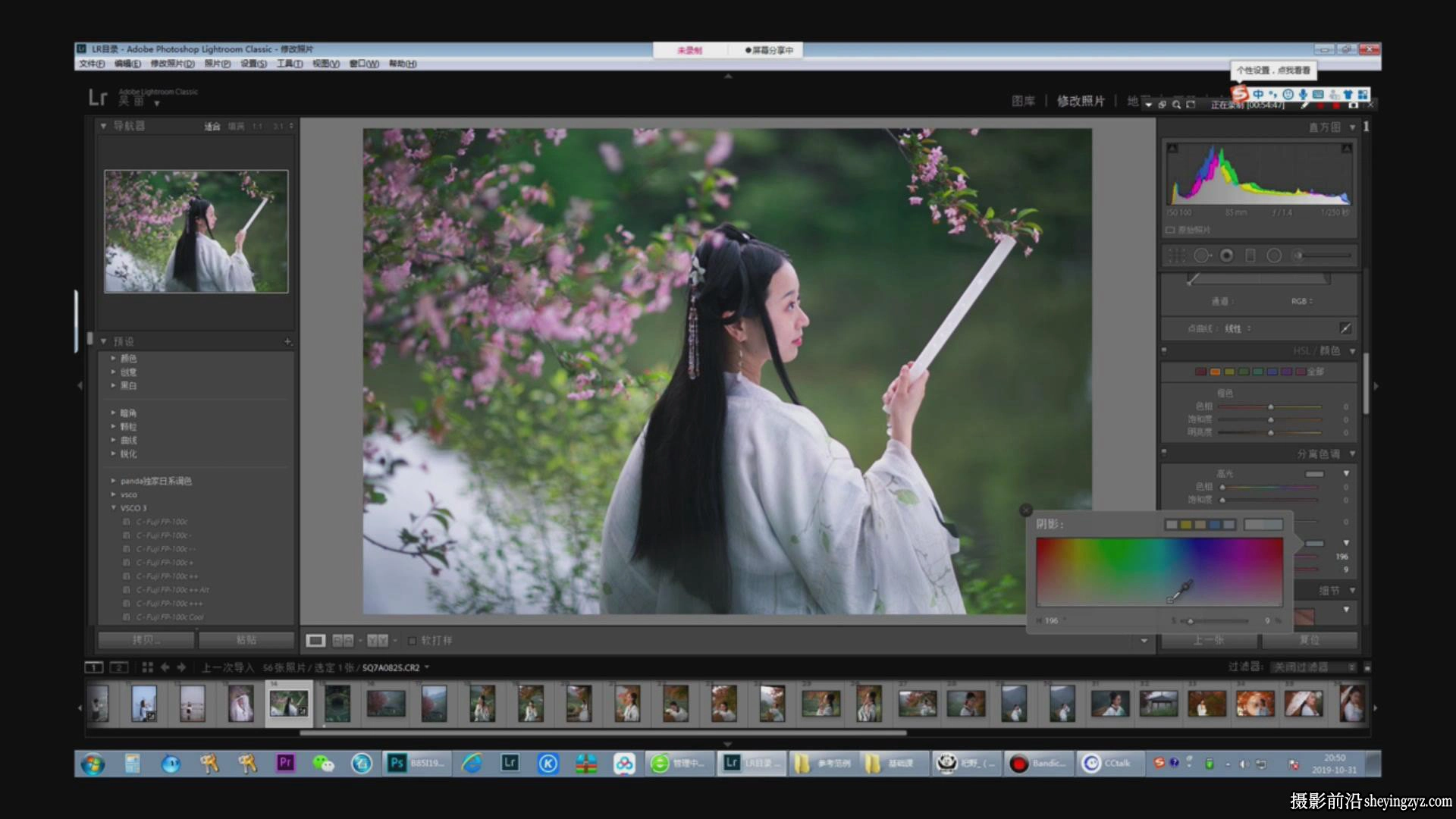The height and width of the screenshot is (819, 1456).
Task: Select the graduated filter tool
Action: tap(1250, 256)
